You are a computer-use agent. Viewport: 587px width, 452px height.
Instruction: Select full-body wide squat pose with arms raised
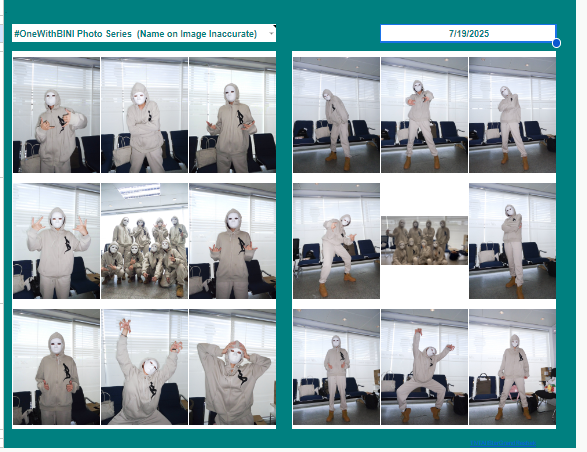pyautogui.click(x=424, y=367)
